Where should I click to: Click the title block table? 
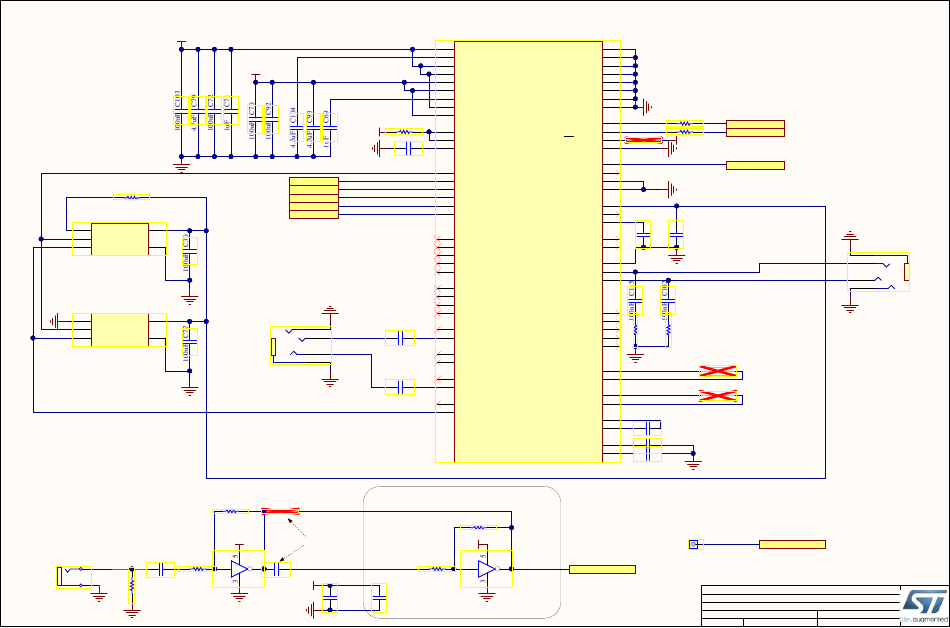tap(801, 606)
